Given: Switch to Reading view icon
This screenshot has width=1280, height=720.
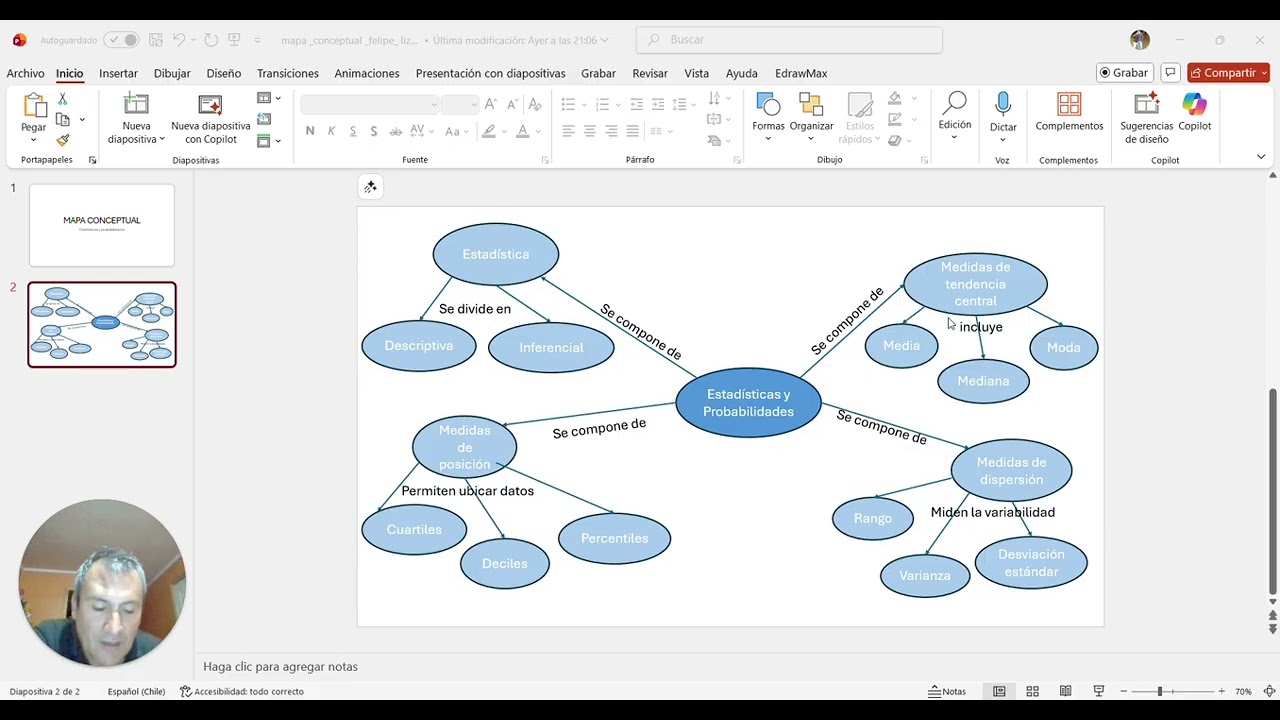Looking at the screenshot, I should 1066,691.
